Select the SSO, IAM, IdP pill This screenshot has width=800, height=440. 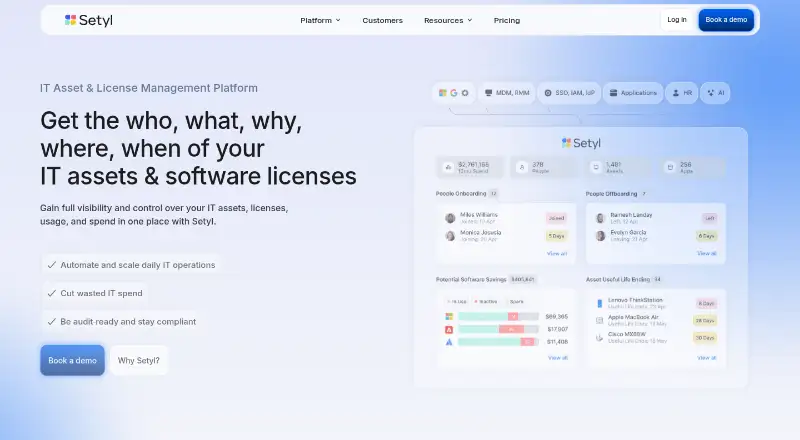tap(569, 93)
